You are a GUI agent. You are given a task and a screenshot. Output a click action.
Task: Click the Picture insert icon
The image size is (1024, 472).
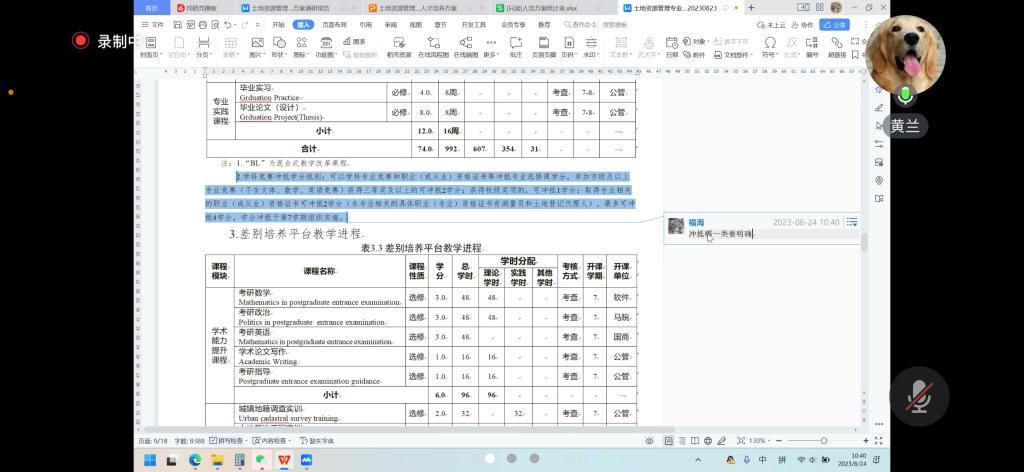pyautogui.click(x=257, y=43)
